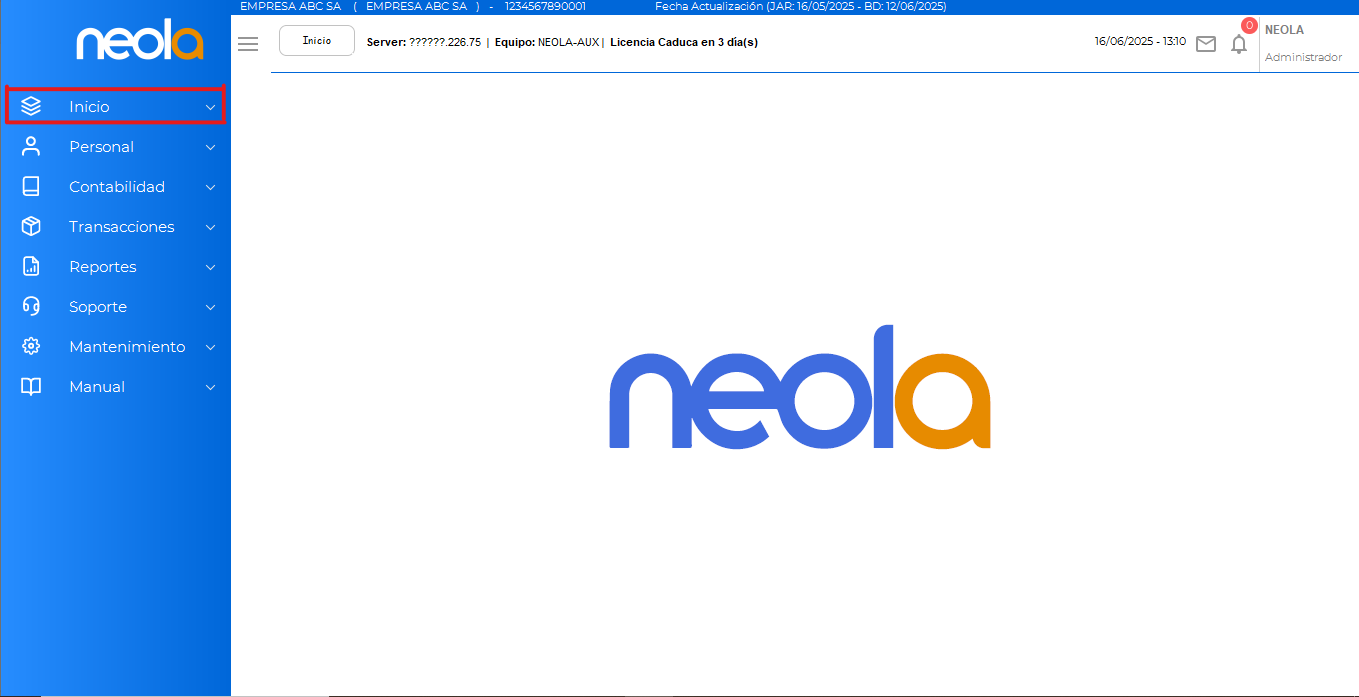Click the headset icon beside Soporte
The width and height of the screenshot is (1359, 697).
pos(31,306)
